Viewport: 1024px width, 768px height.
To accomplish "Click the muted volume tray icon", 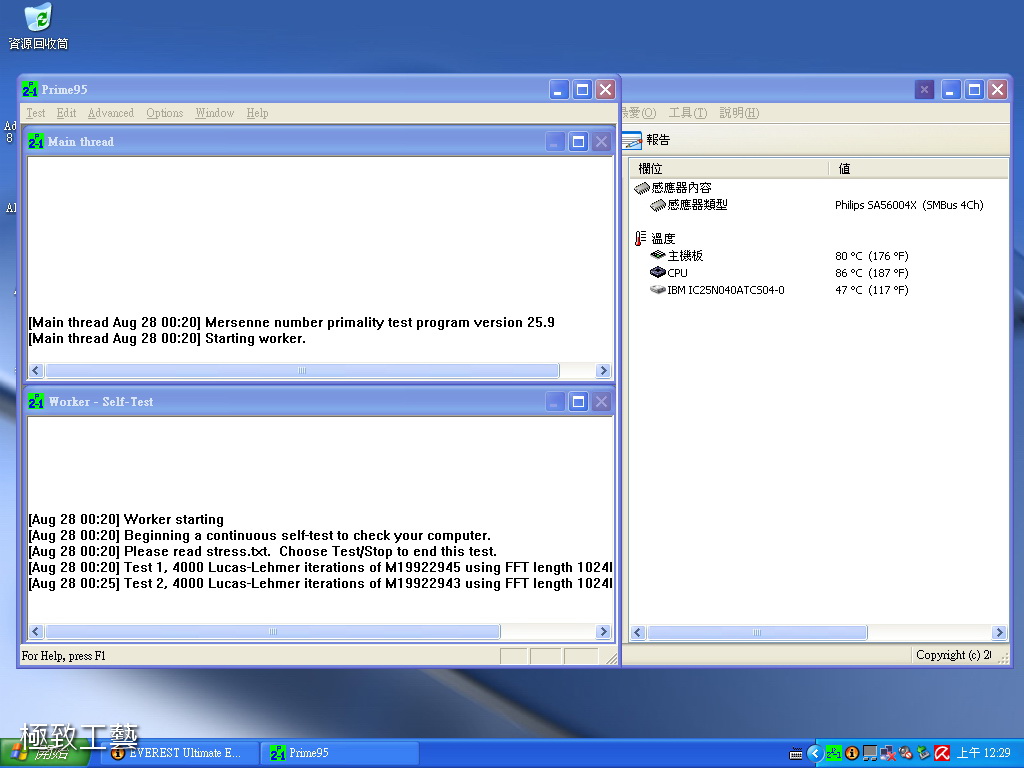I will point(906,753).
